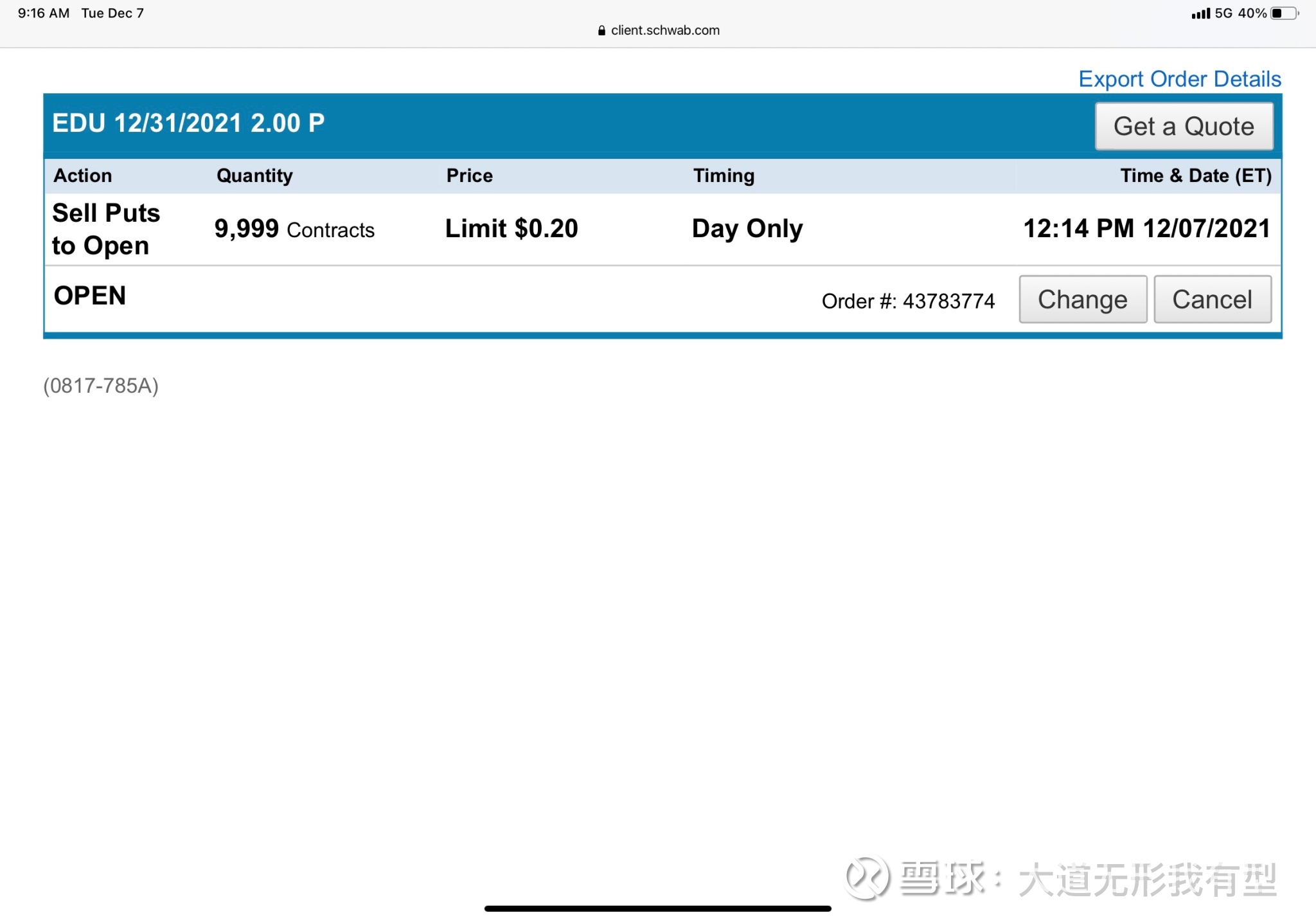Tap the battery icon in status bar
1316x920 pixels.
(x=1283, y=14)
